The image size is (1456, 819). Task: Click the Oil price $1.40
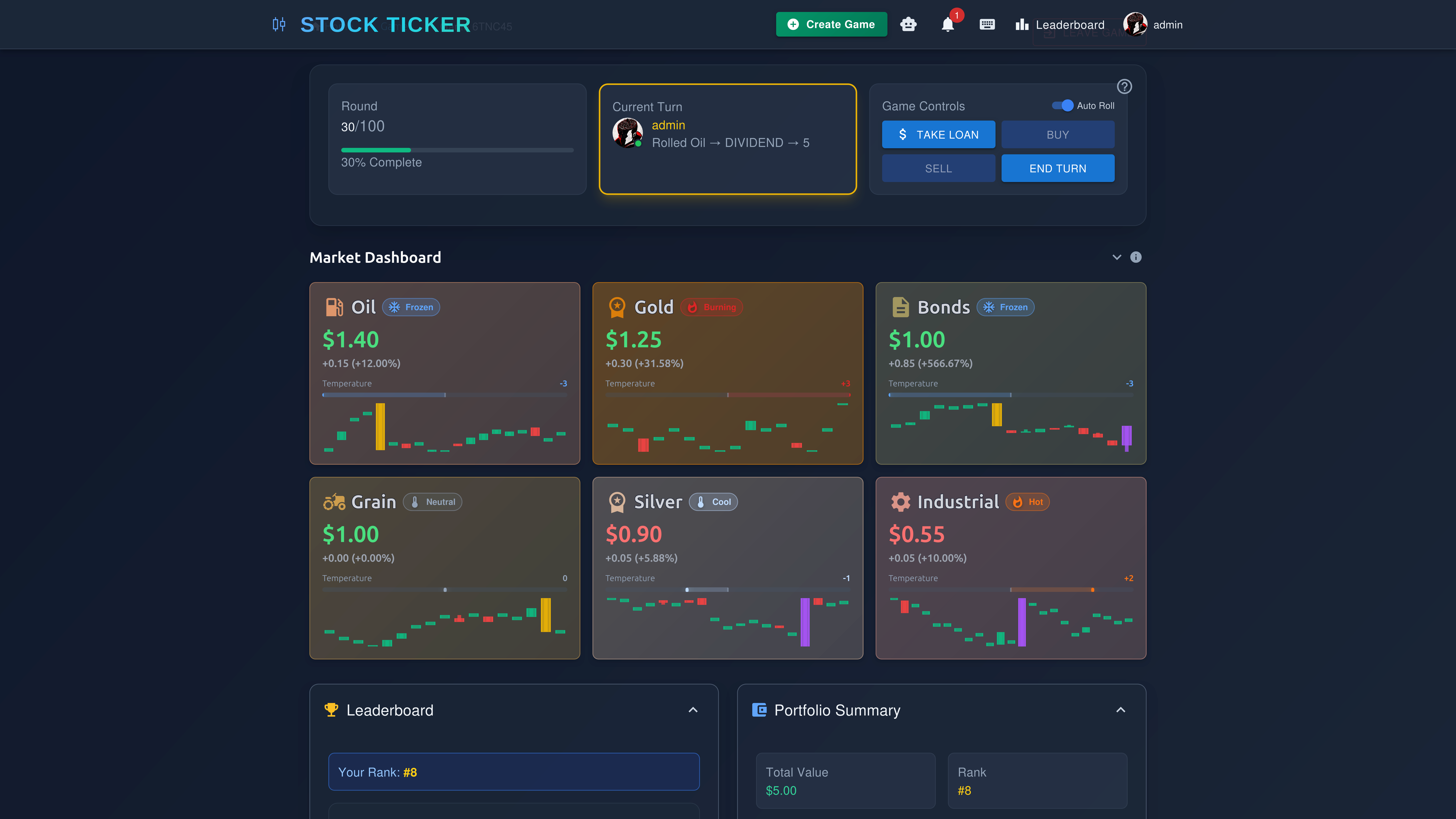[350, 340]
